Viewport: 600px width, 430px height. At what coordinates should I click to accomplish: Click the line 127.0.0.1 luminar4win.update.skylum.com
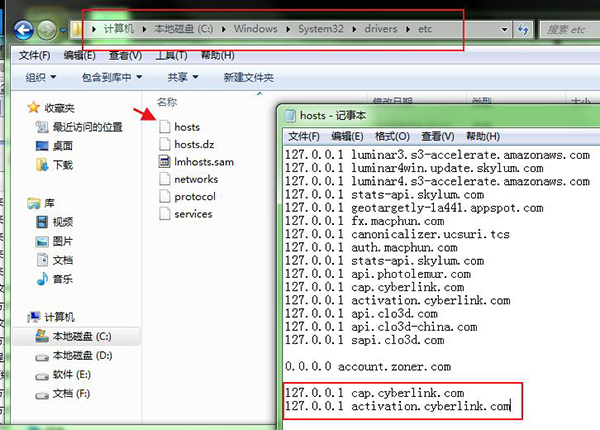414,168
